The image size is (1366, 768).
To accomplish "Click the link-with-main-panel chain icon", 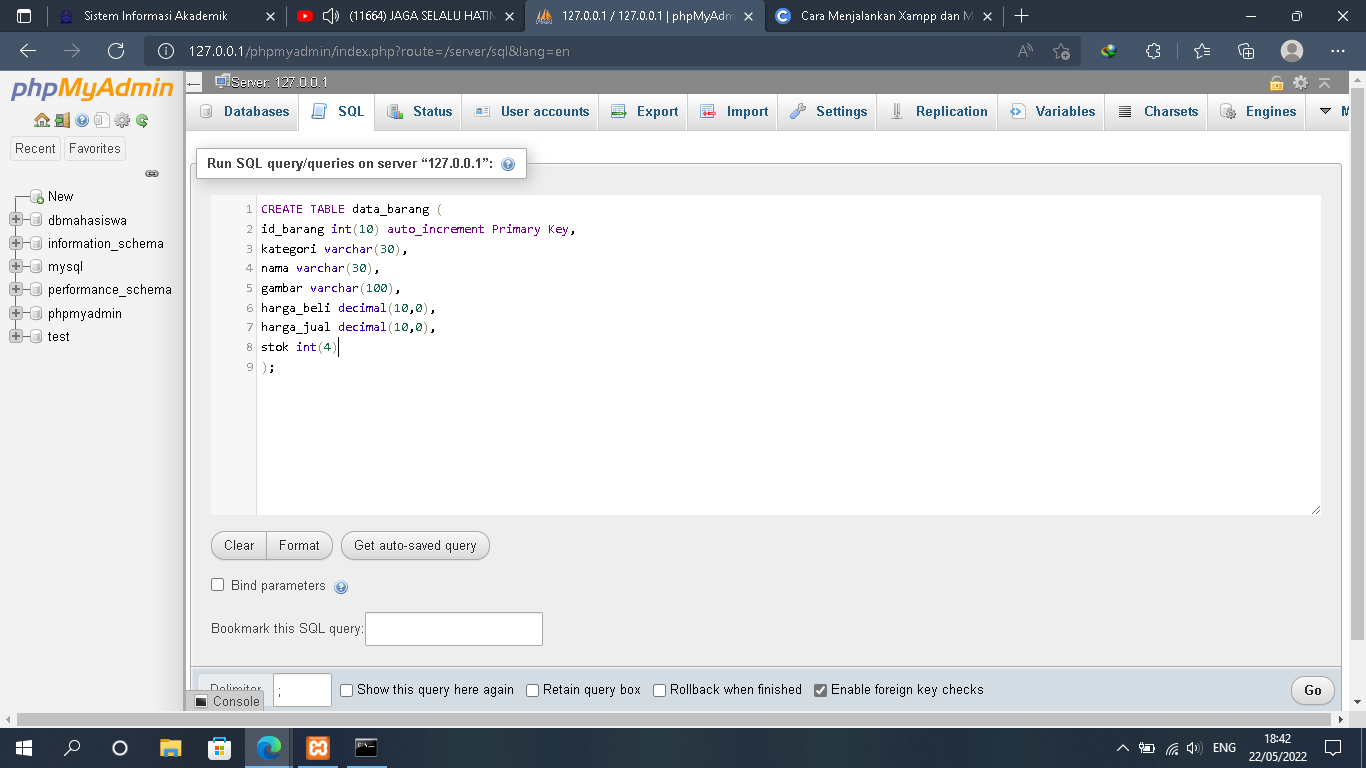I will click(x=152, y=173).
